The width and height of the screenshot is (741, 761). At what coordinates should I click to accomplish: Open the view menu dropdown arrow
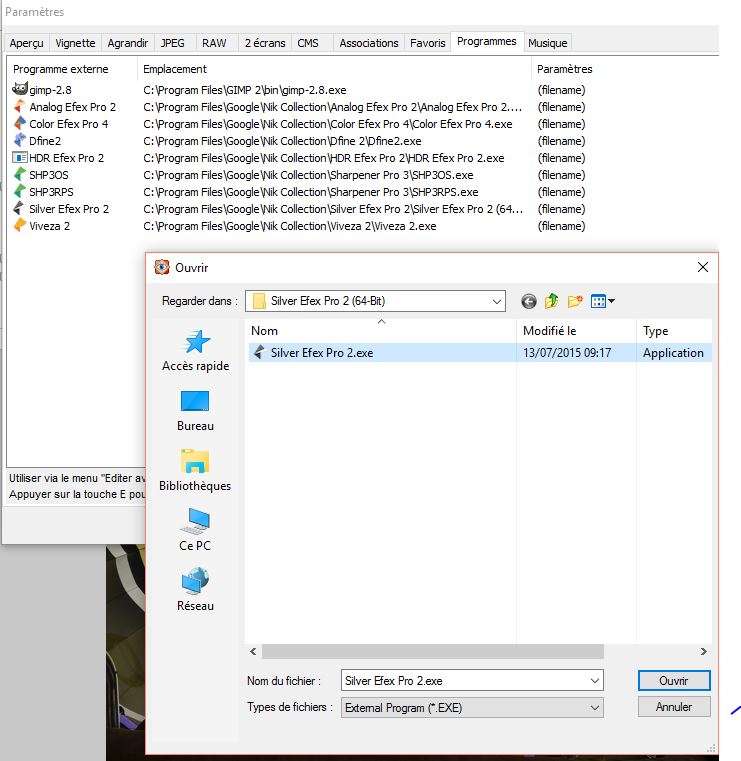click(611, 301)
